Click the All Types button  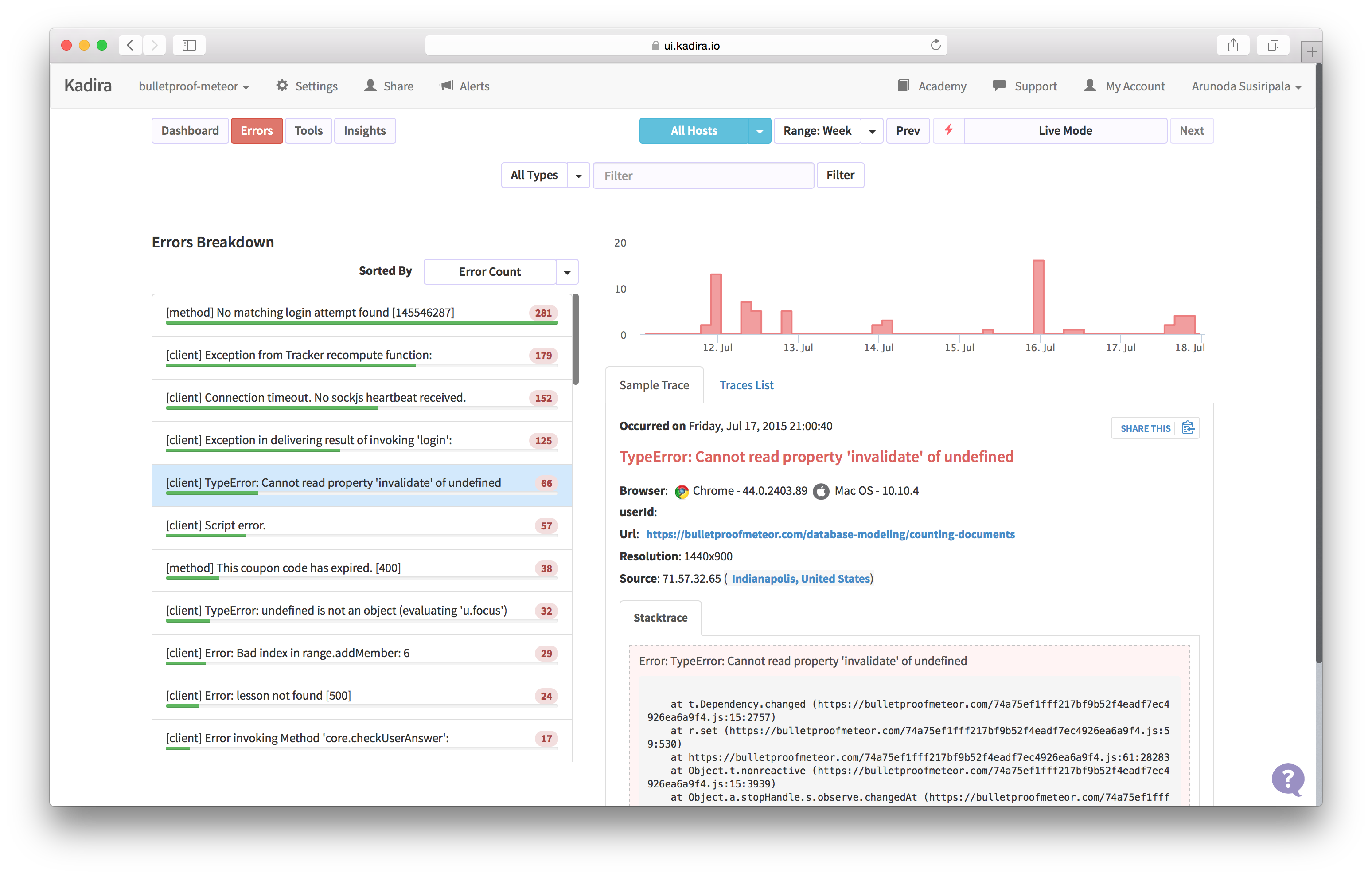coord(534,175)
